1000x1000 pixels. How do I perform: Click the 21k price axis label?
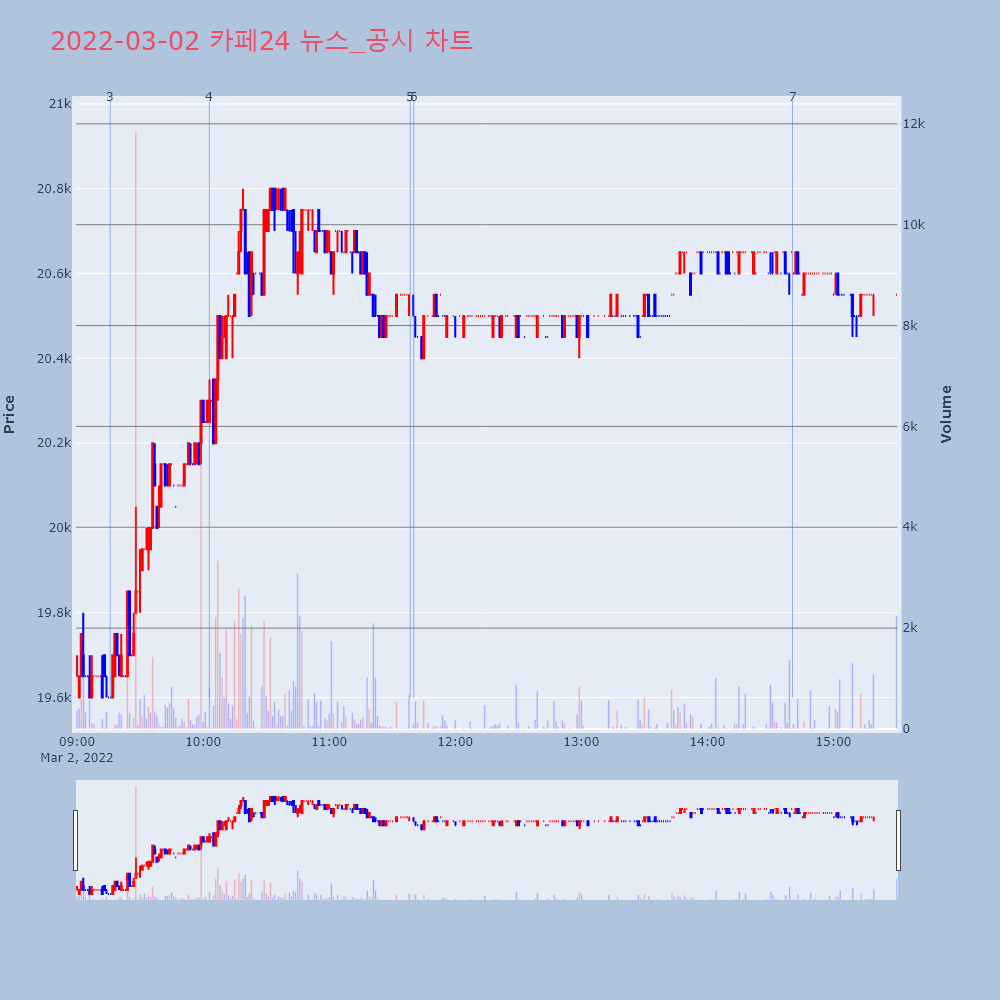[60, 104]
